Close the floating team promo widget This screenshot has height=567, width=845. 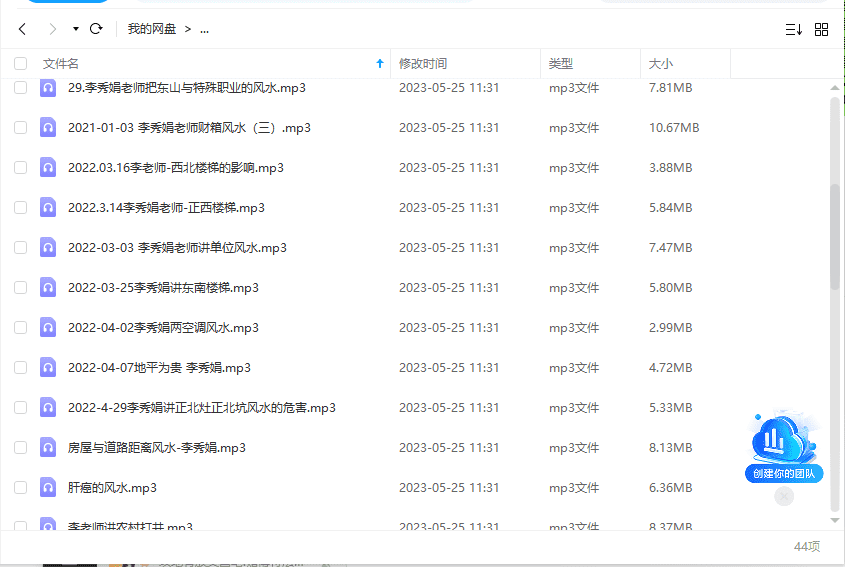784,496
